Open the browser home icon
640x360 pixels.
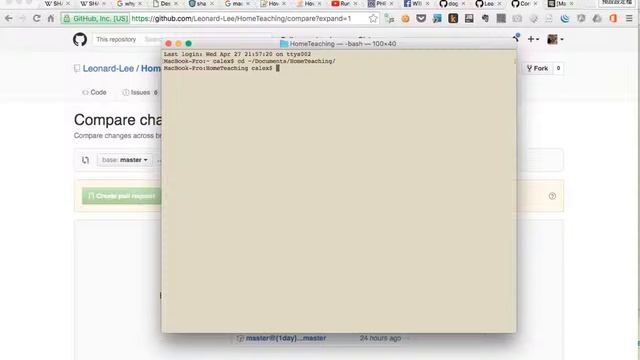[x=51, y=18]
